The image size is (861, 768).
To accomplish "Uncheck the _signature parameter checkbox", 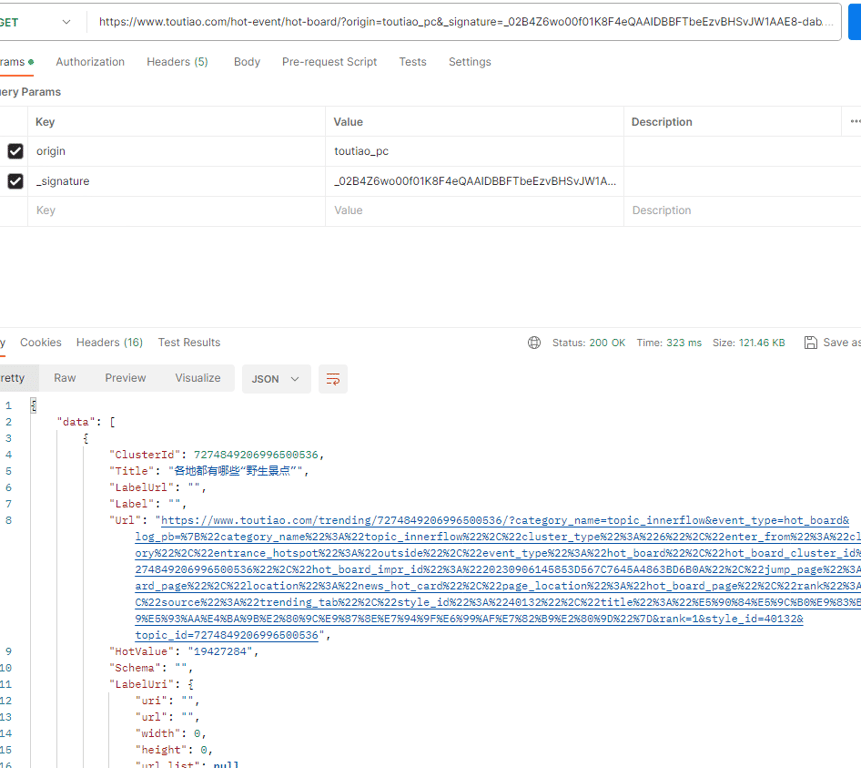I will point(15,181).
